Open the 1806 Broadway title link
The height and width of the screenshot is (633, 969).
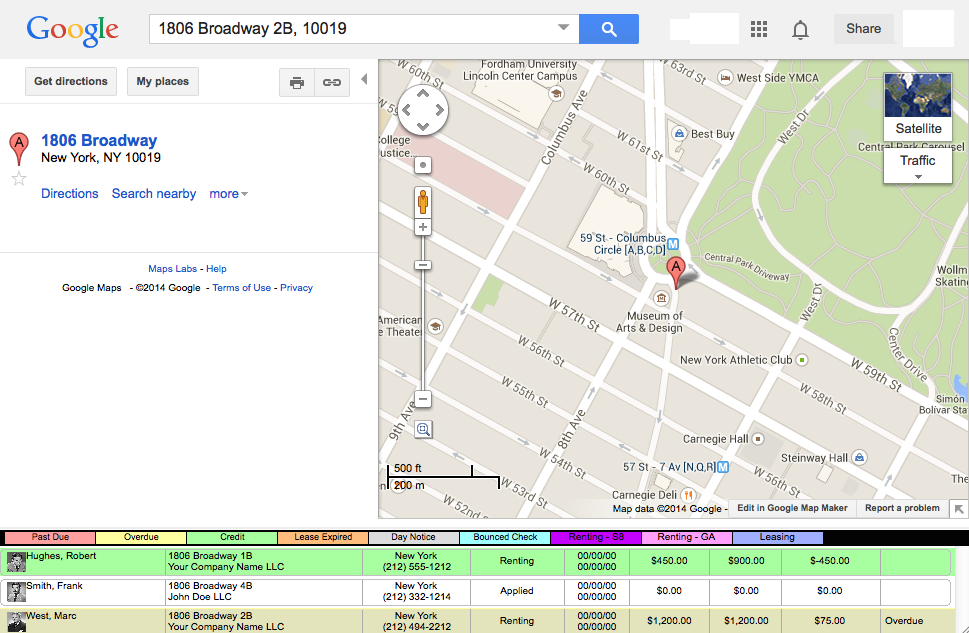(x=99, y=140)
